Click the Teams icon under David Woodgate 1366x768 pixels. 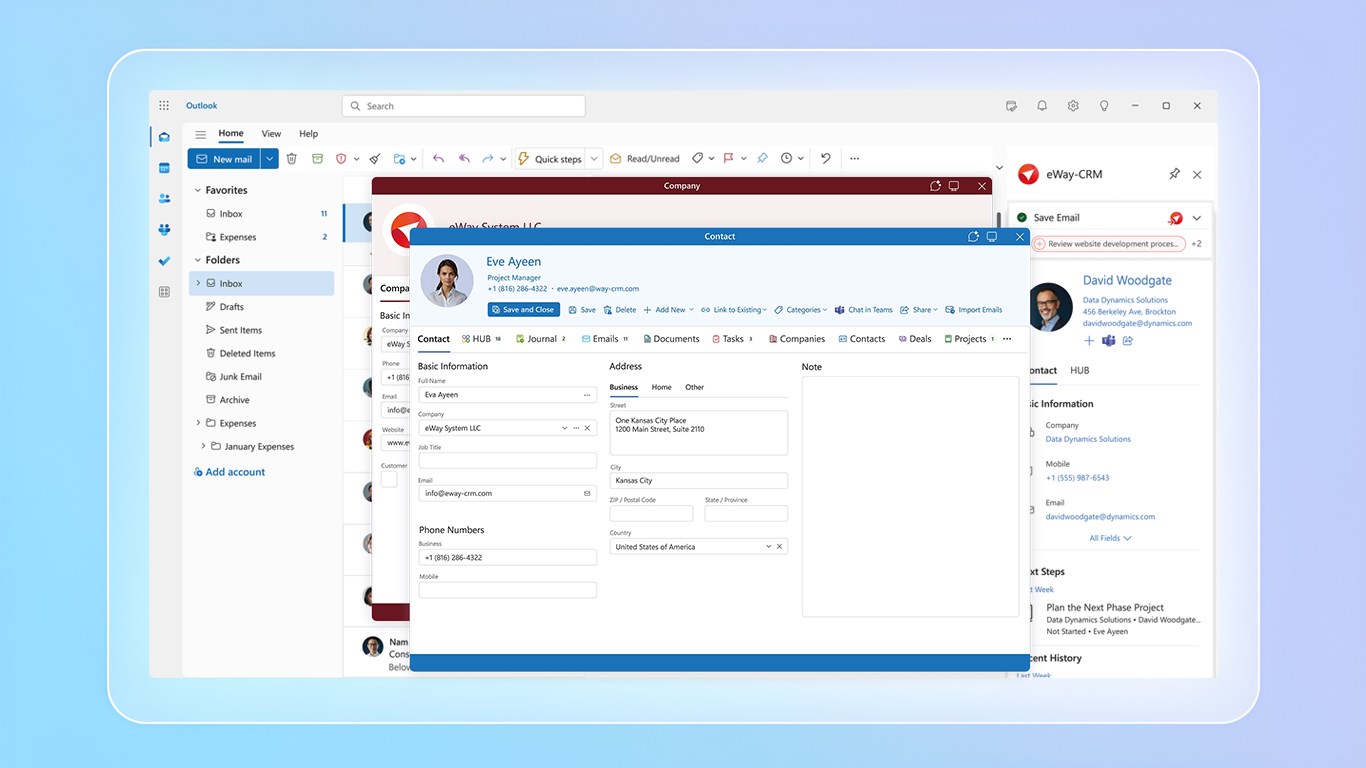(1108, 341)
